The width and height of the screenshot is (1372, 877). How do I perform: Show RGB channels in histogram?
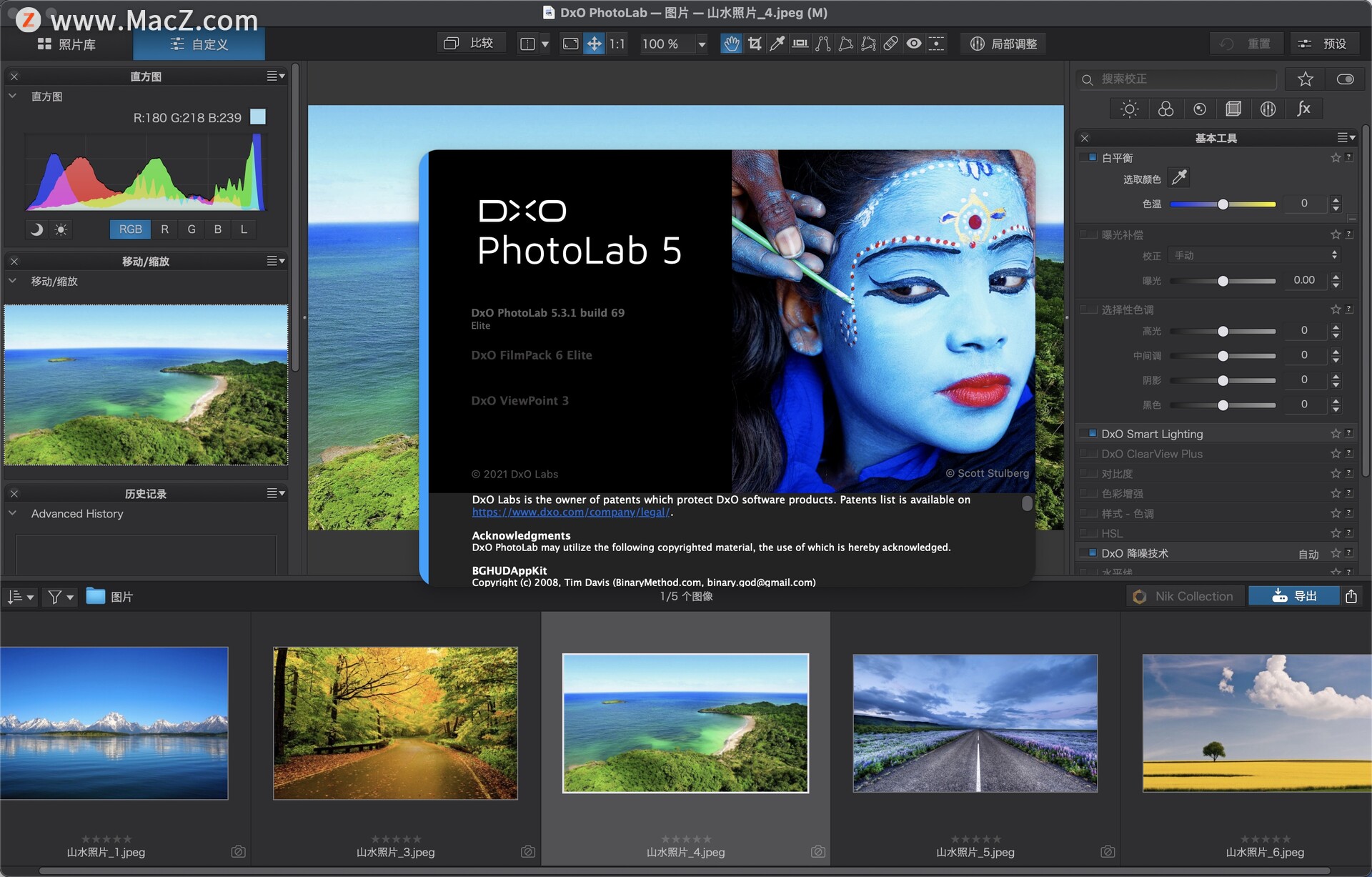click(x=130, y=229)
